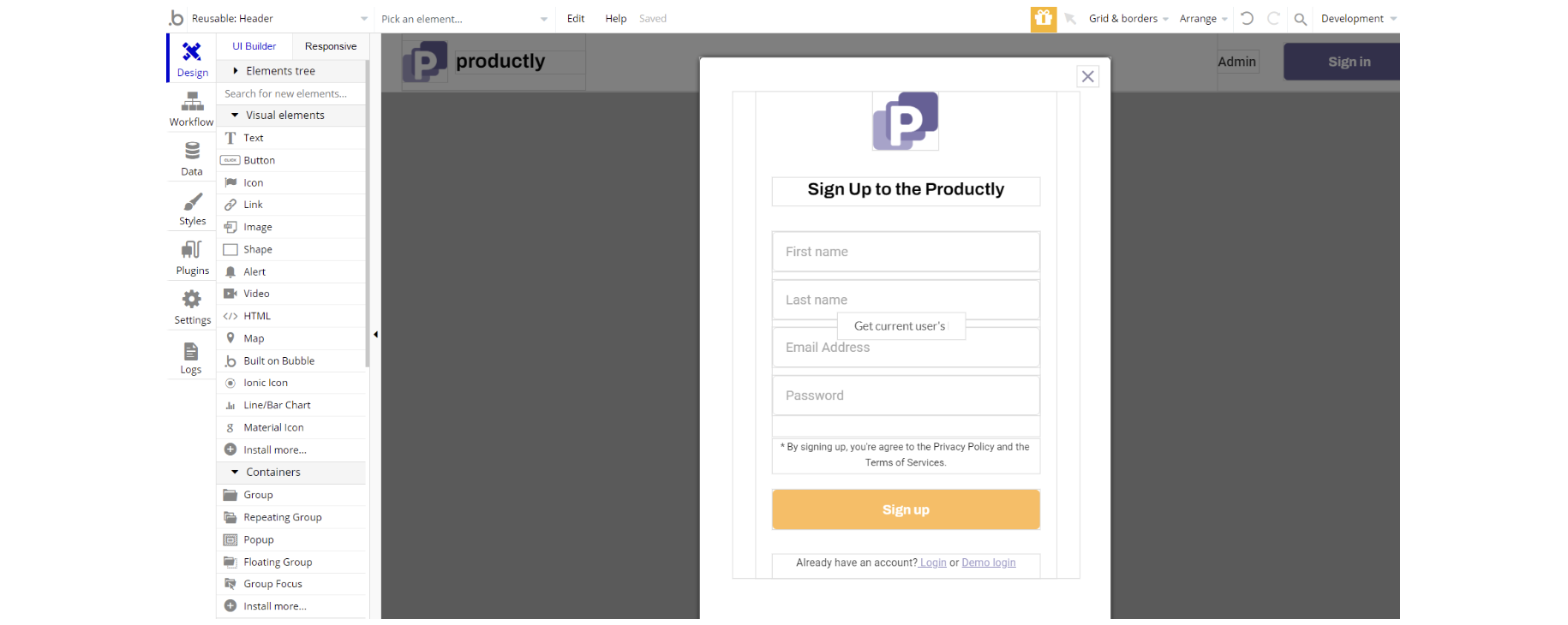Screen dimensions: 1568x625
Task: Click the First name input field
Action: pyautogui.click(x=906, y=252)
